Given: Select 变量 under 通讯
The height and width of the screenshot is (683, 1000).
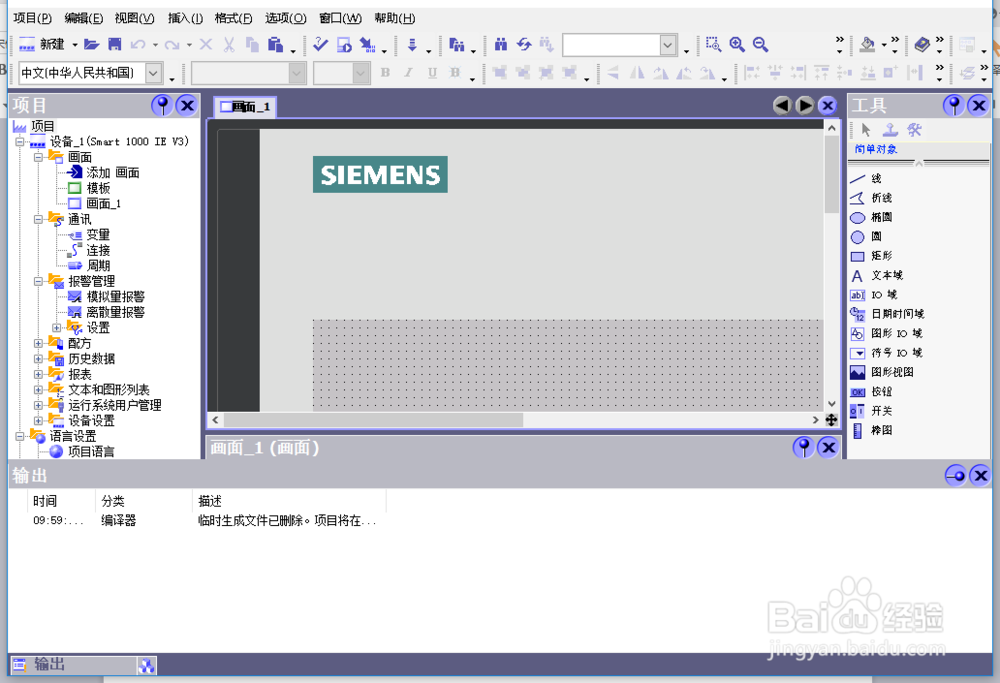Looking at the screenshot, I should click(x=98, y=235).
